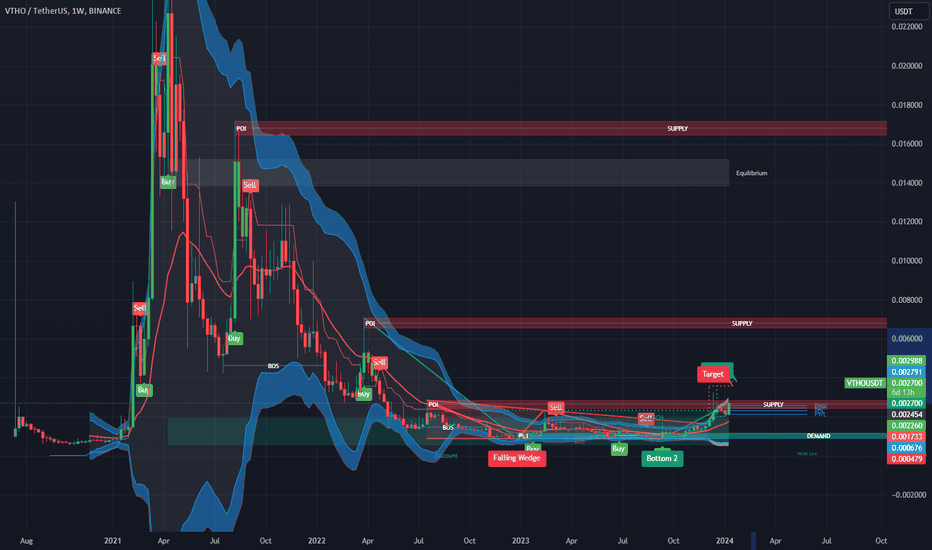Select the Bottom 2 pattern label
This screenshot has width=932, height=550.
click(x=662, y=458)
